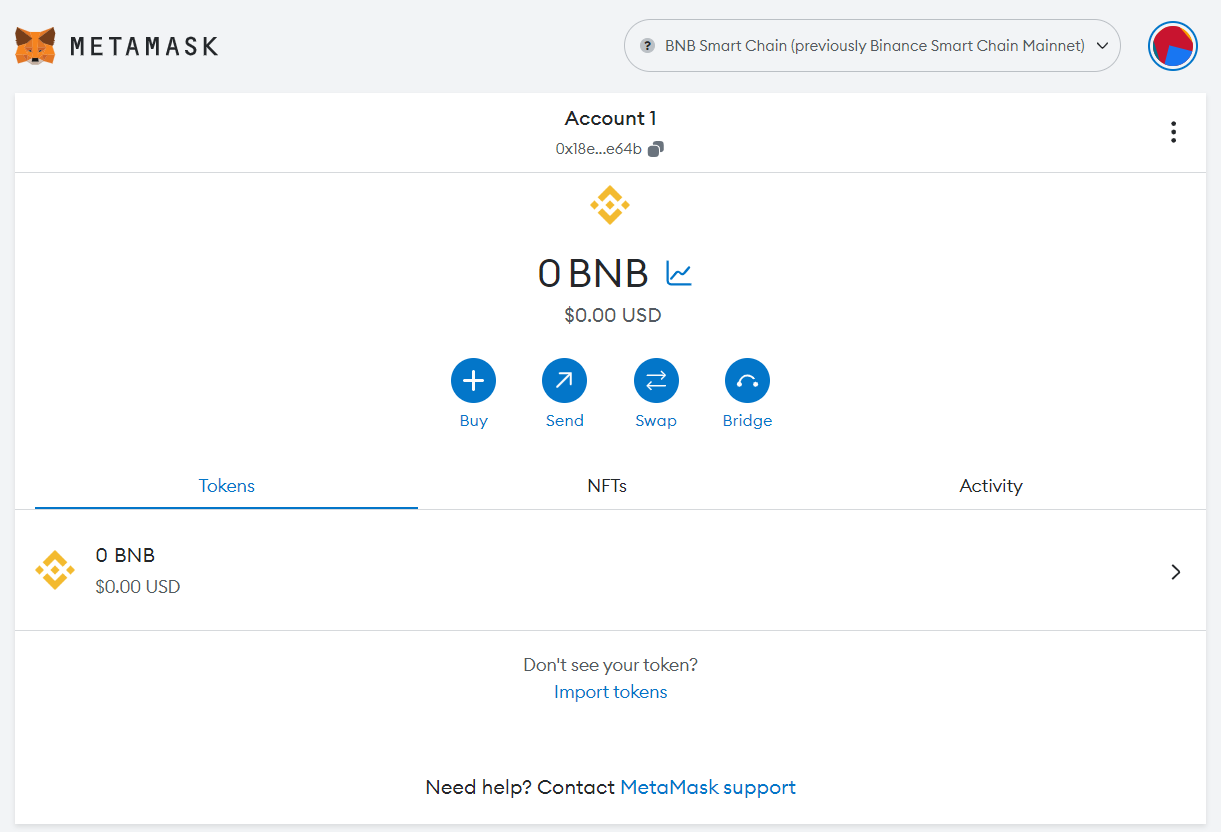Open the portfolio chart icon next to 0 BNB
This screenshot has width=1221, height=832.
coord(679,273)
